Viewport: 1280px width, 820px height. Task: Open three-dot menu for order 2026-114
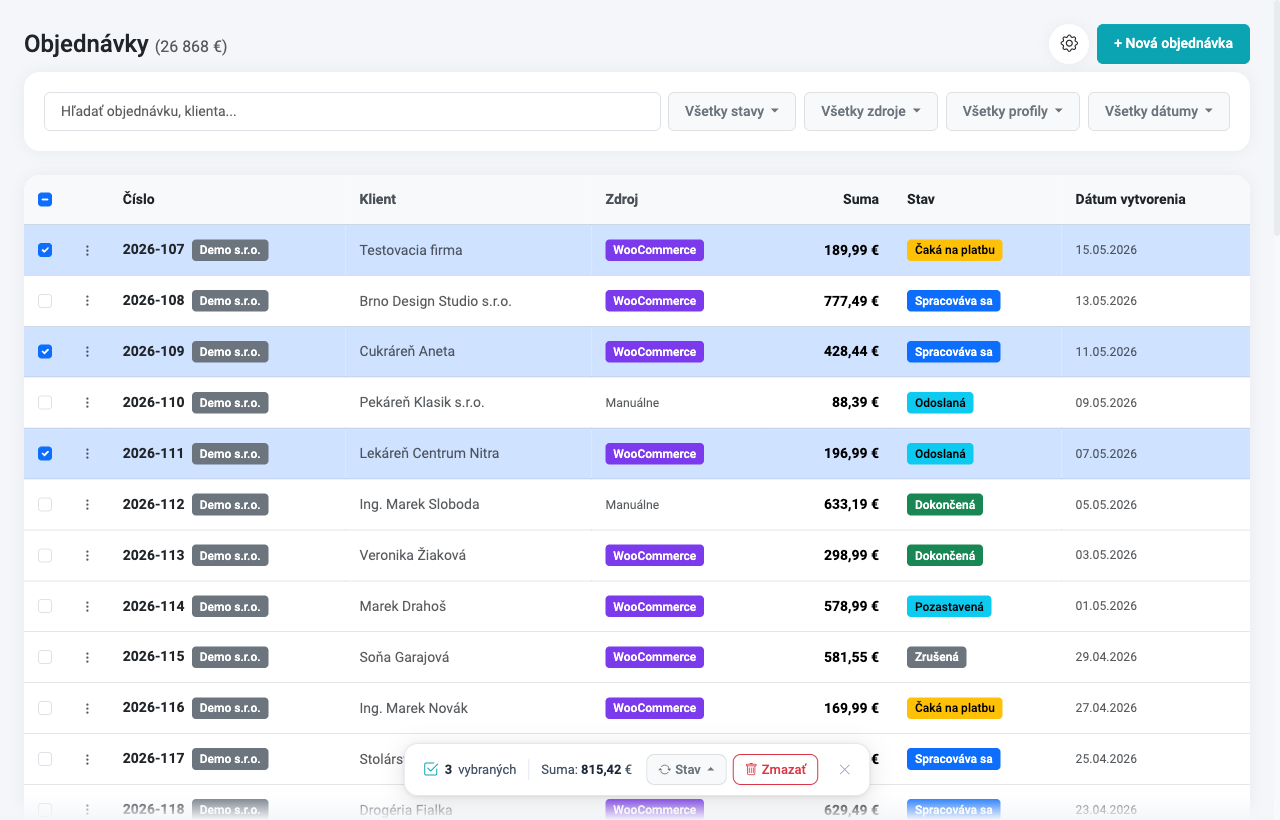87,606
